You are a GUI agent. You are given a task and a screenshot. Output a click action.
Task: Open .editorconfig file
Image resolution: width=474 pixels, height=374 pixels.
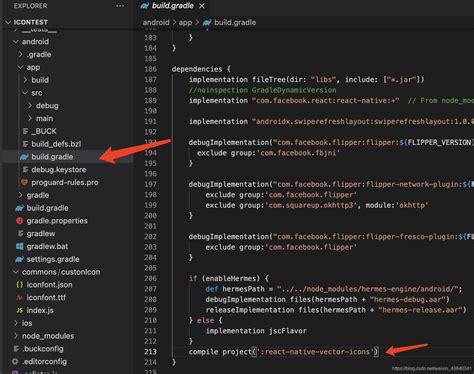point(44,361)
